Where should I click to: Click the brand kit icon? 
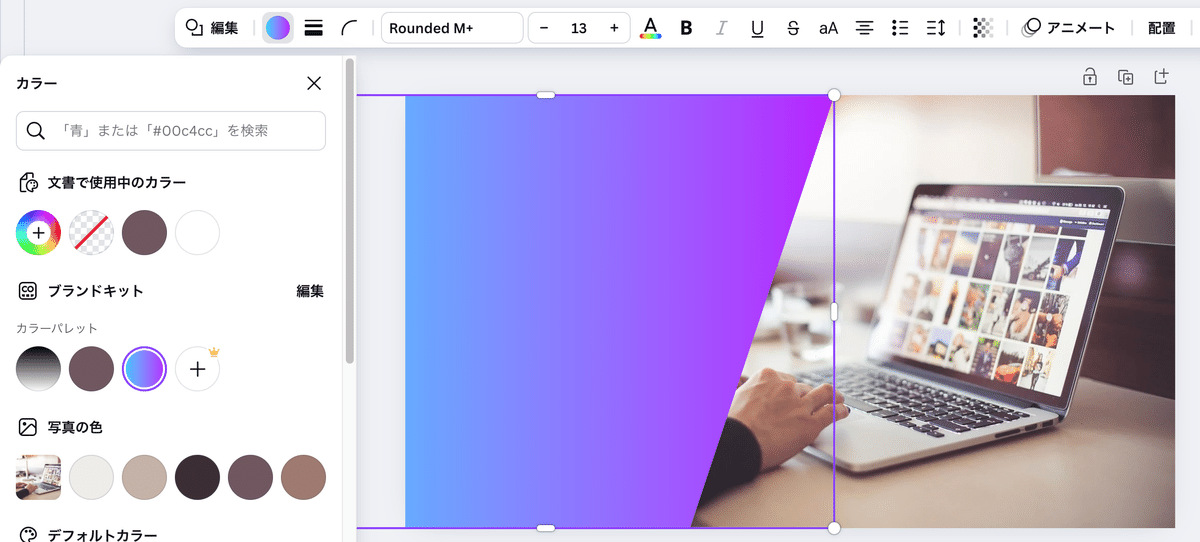tap(28, 291)
